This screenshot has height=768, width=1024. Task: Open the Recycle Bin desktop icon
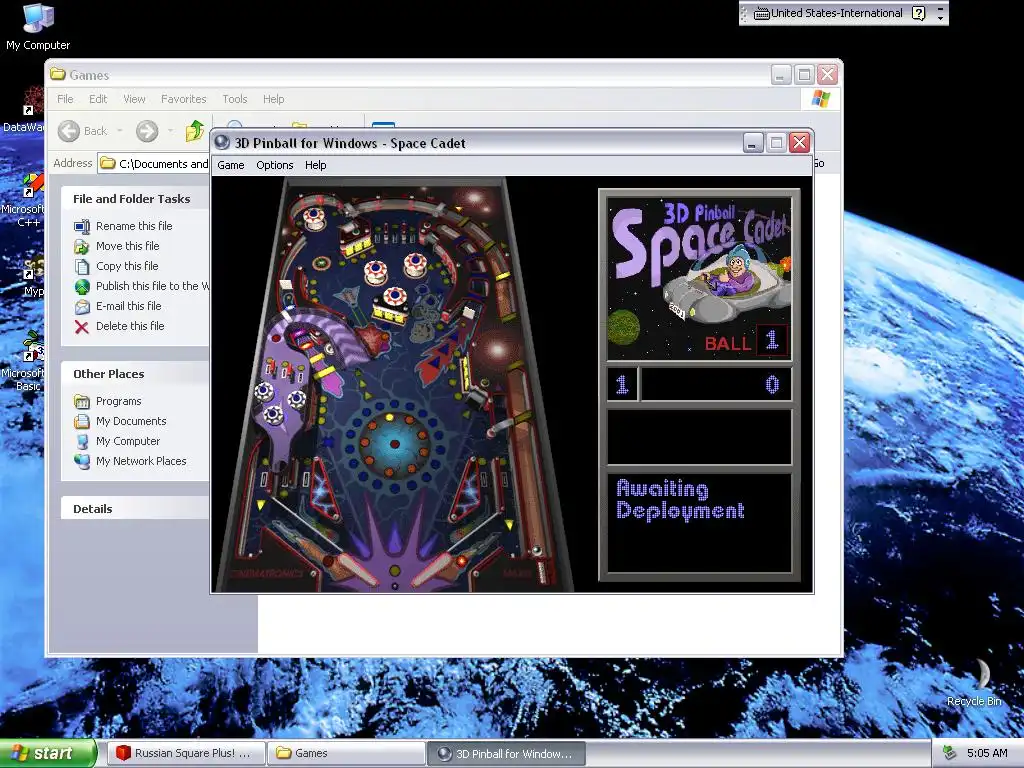pyautogui.click(x=974, y=682)
